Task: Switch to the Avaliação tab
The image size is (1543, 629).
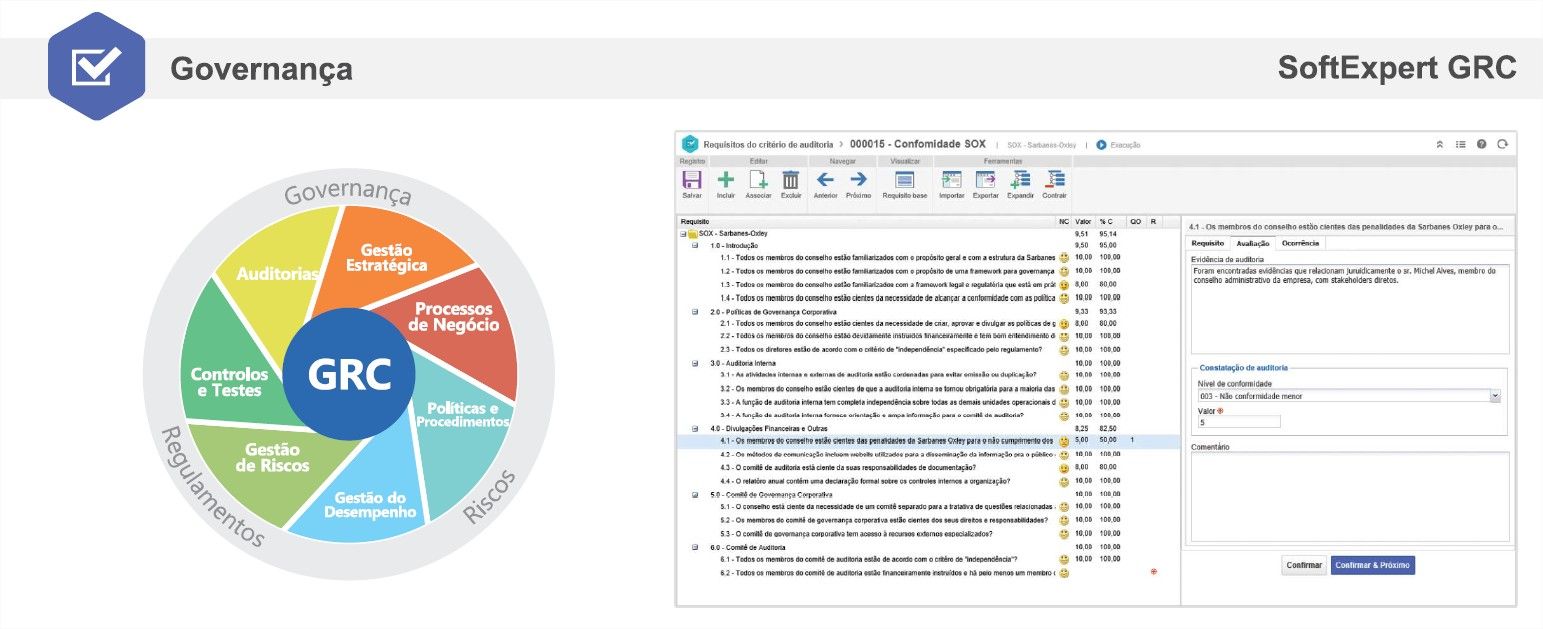Action: pyautogui.click(x=1253, y=243)
